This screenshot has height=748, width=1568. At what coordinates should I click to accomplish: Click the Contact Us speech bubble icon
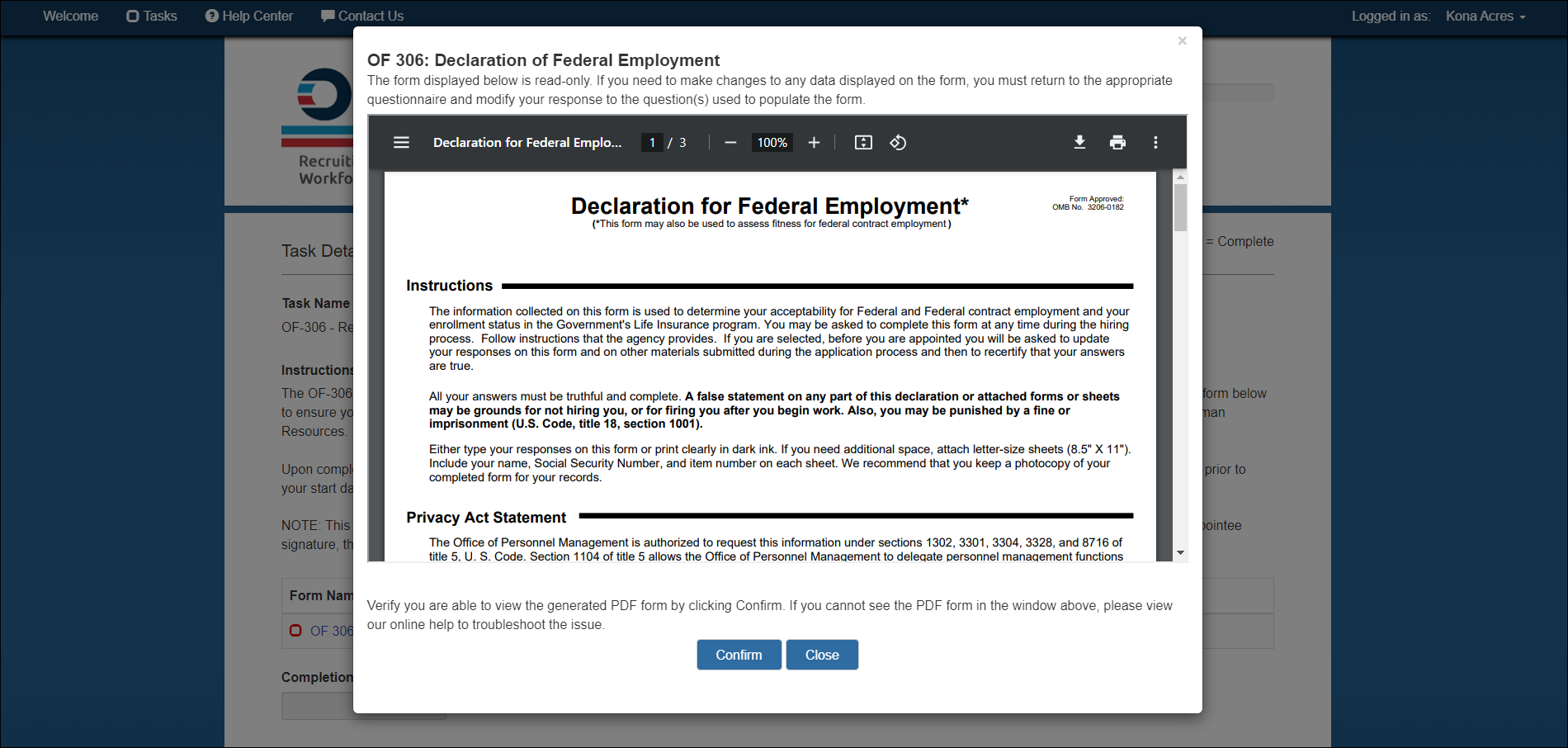pyautogui.click(x=328, y=16)
